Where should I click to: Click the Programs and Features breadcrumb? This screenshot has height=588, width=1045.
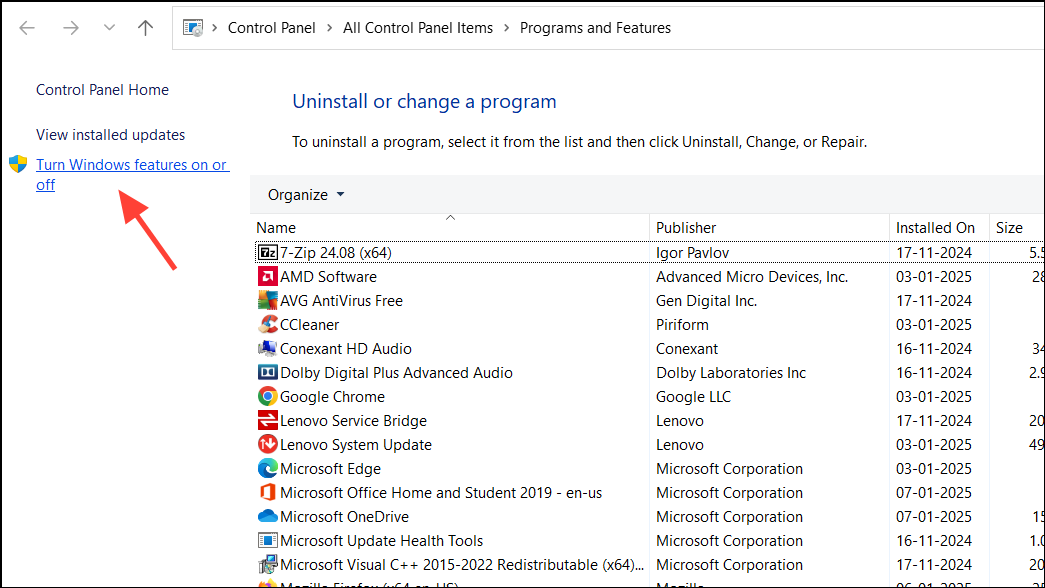pyautogui.click(x=595, y=27)
